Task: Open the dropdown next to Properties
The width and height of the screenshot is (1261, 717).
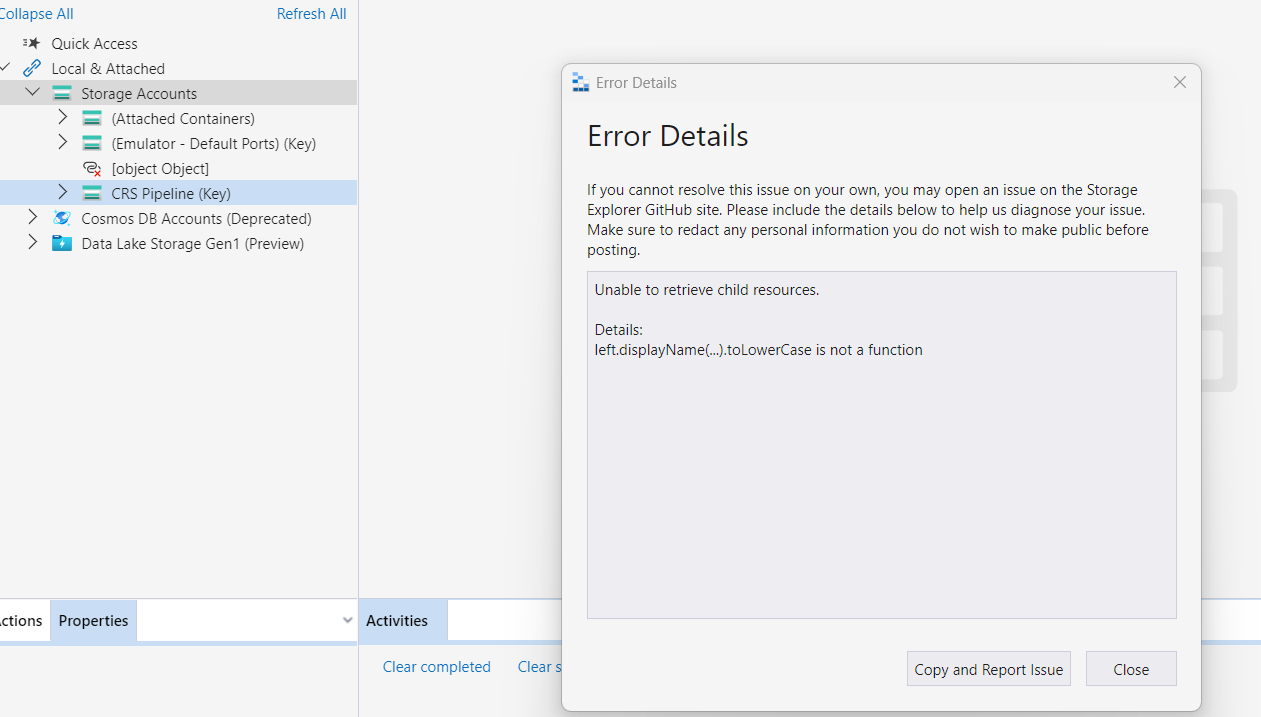Action: point(347,620)
